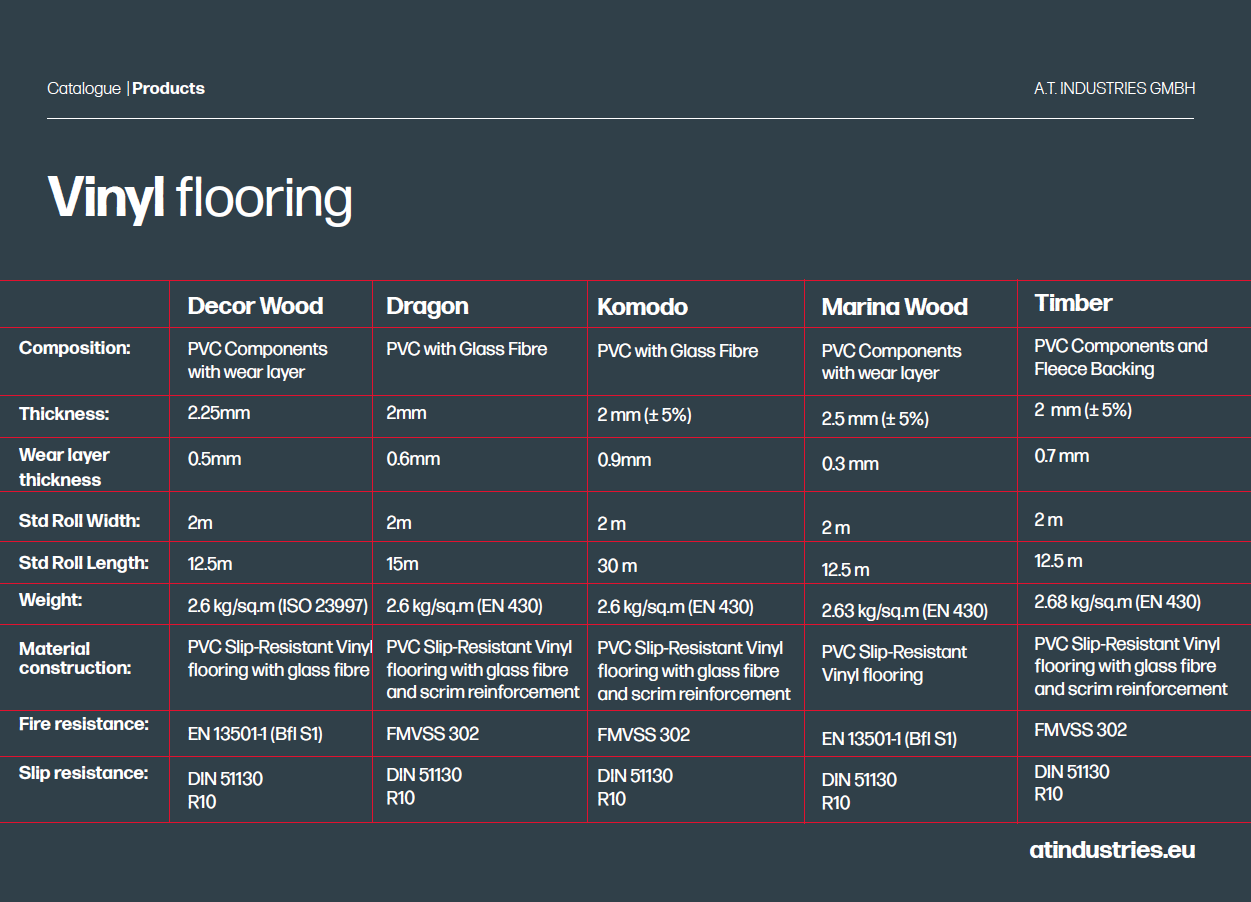Screen dimensions: 1251x902
Task: Click the ISO 23997 weight cell
Action: 277,606
